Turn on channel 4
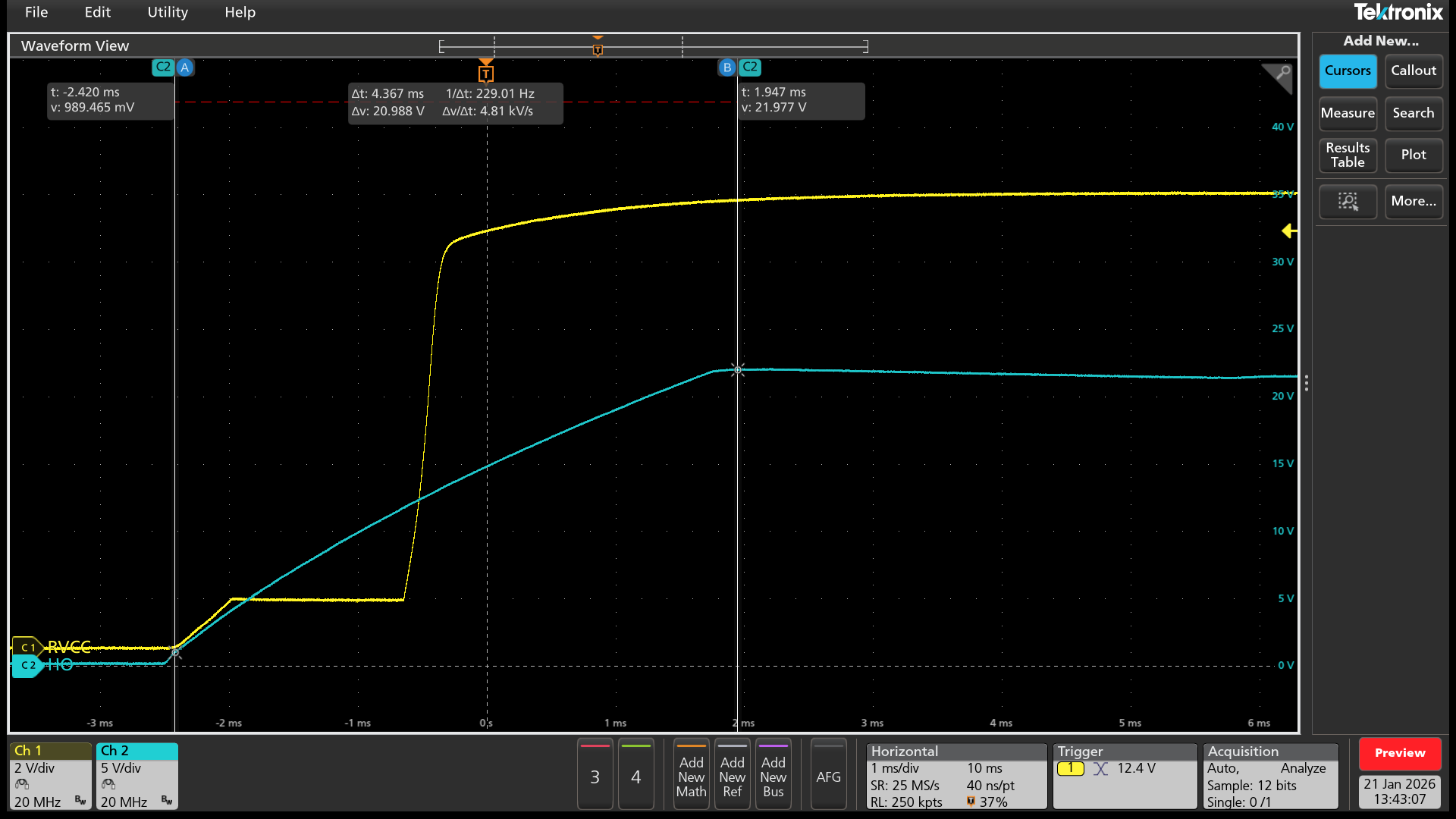This screenshot has width=1456, height=819. pos(636,776)
